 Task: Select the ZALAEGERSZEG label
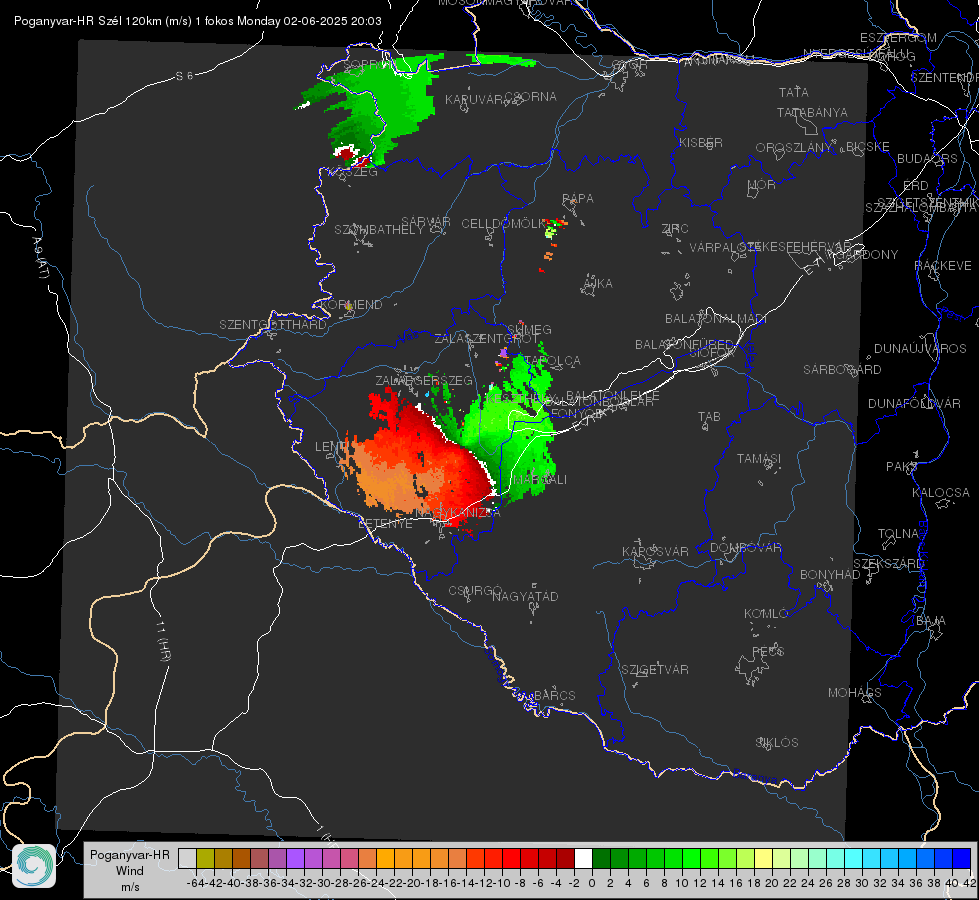click(x=424, y=380)
